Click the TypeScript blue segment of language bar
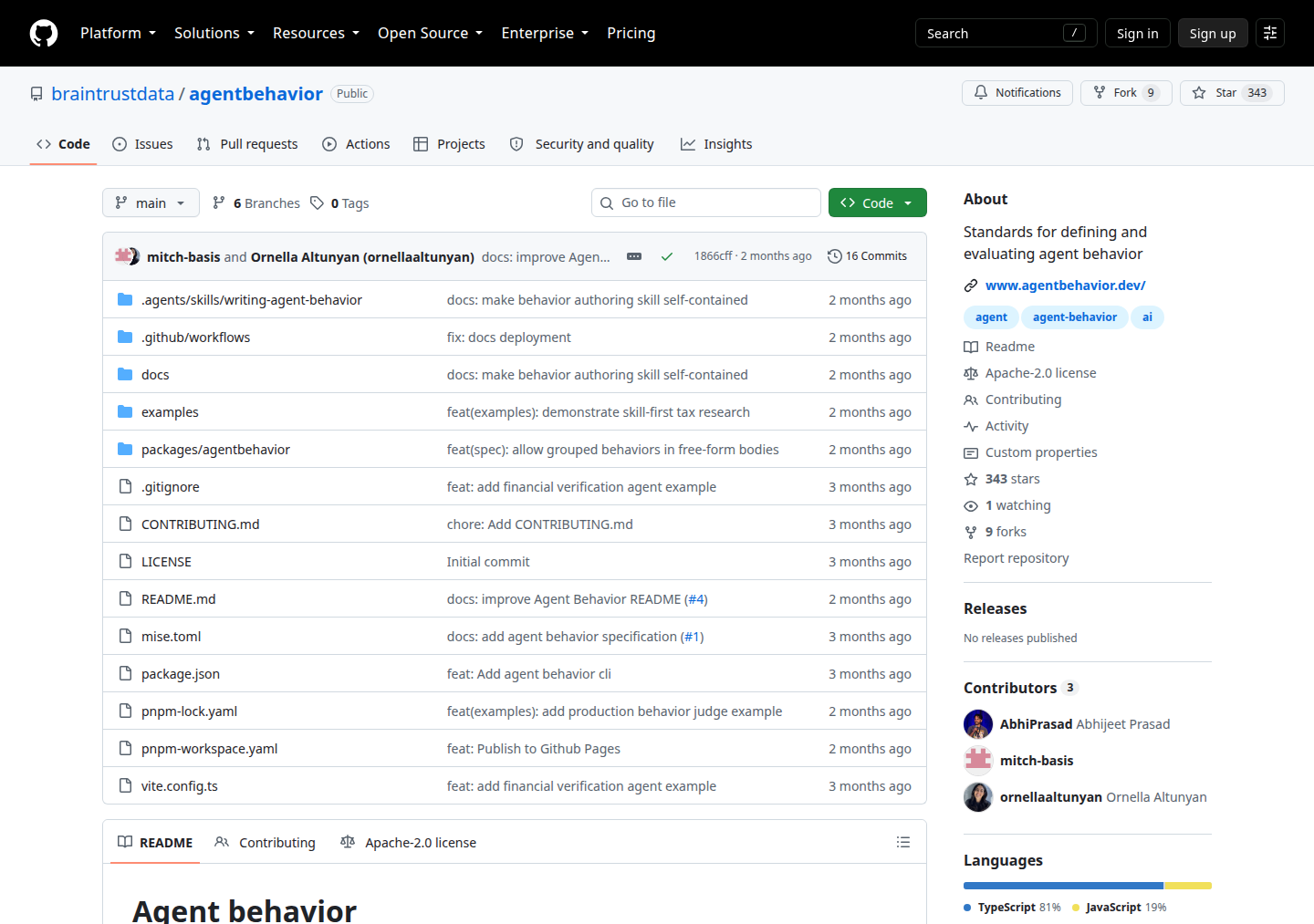The height and width of the screenshot is (924, 1314). 1063,886
